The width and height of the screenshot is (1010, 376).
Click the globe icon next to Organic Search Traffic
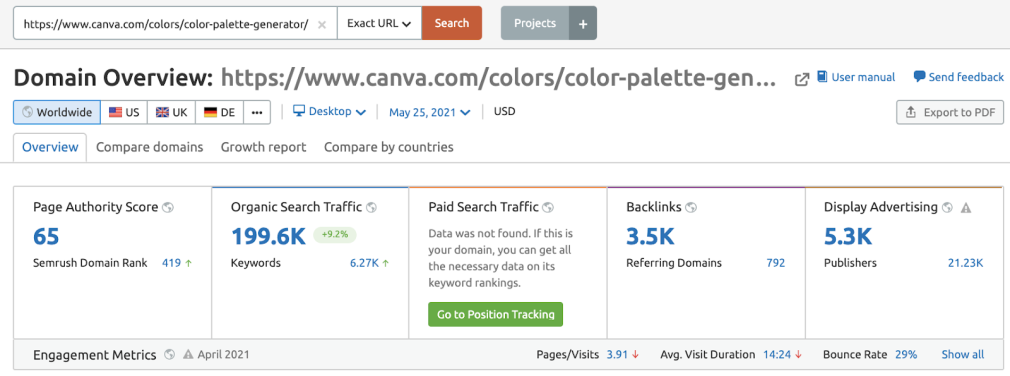(371, 207)
